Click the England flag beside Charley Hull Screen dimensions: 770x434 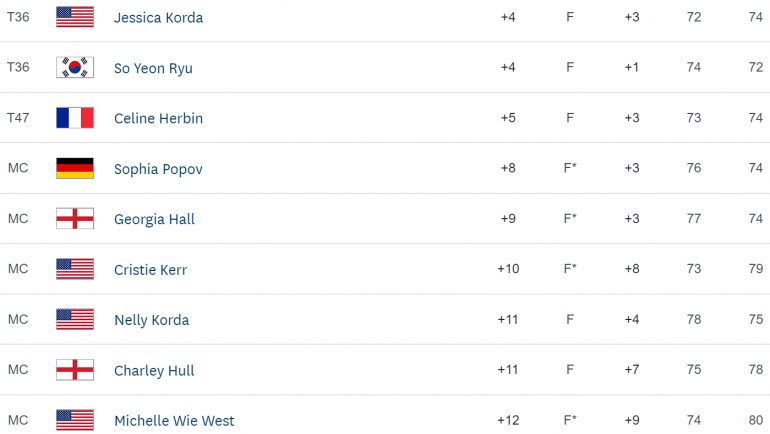click(75, 370)
